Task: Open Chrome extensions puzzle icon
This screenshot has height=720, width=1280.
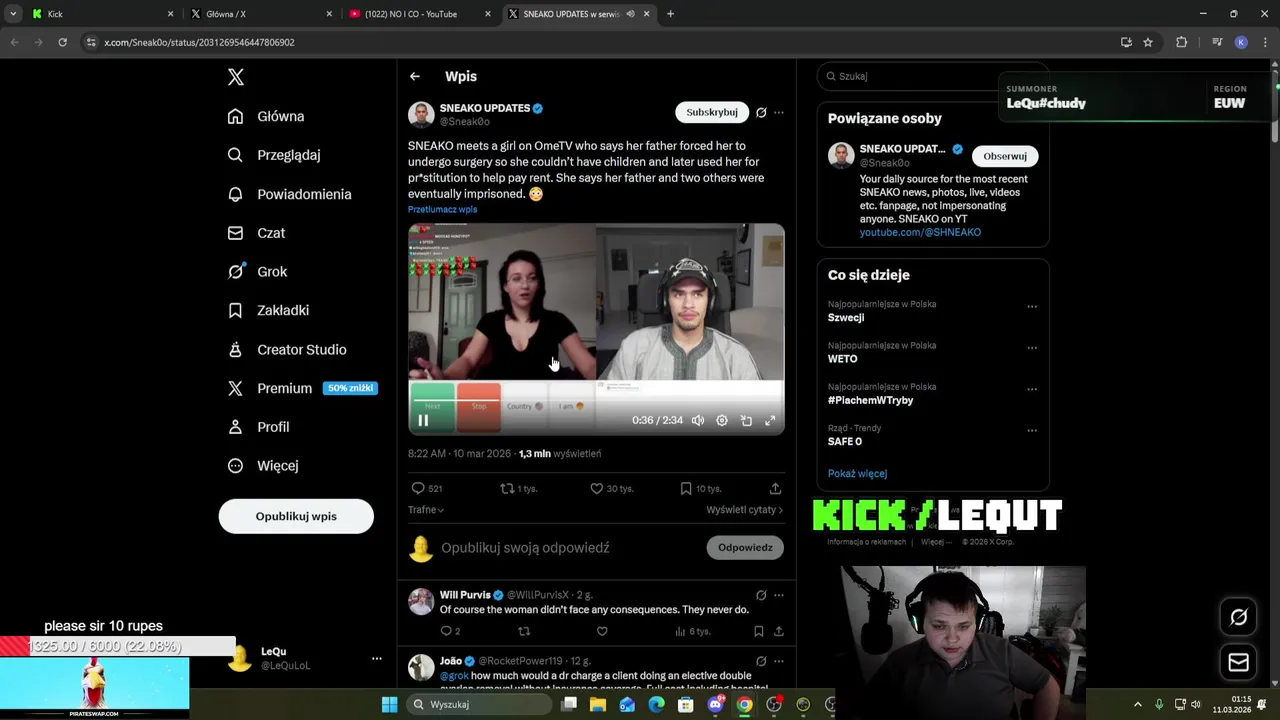Action: tap(1181, 42)
